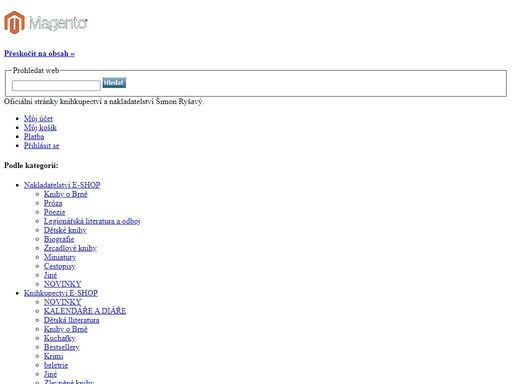Select the 'Biografie' subcategory

point(59,239)
